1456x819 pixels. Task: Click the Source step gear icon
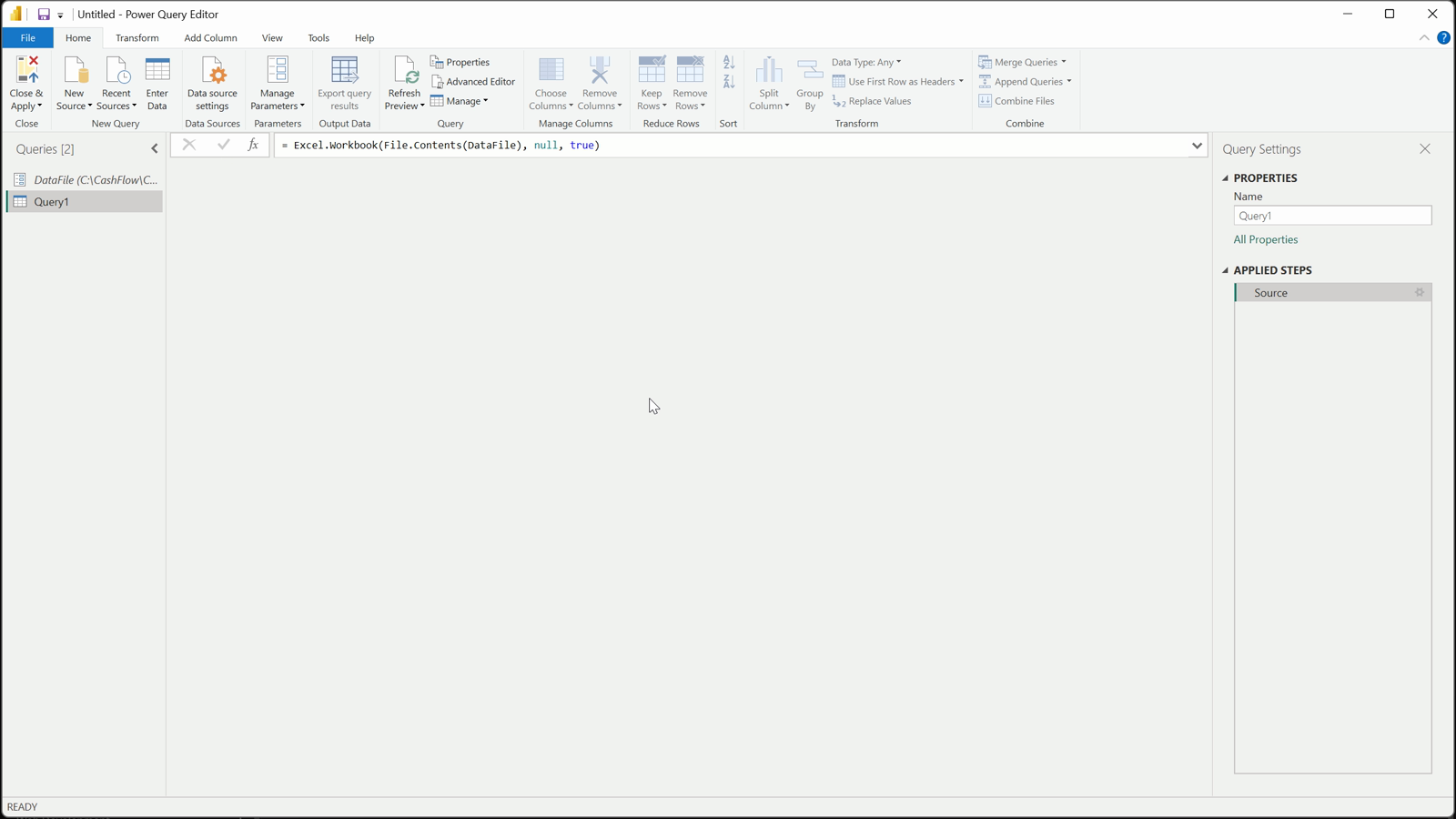click(1420, 293)
